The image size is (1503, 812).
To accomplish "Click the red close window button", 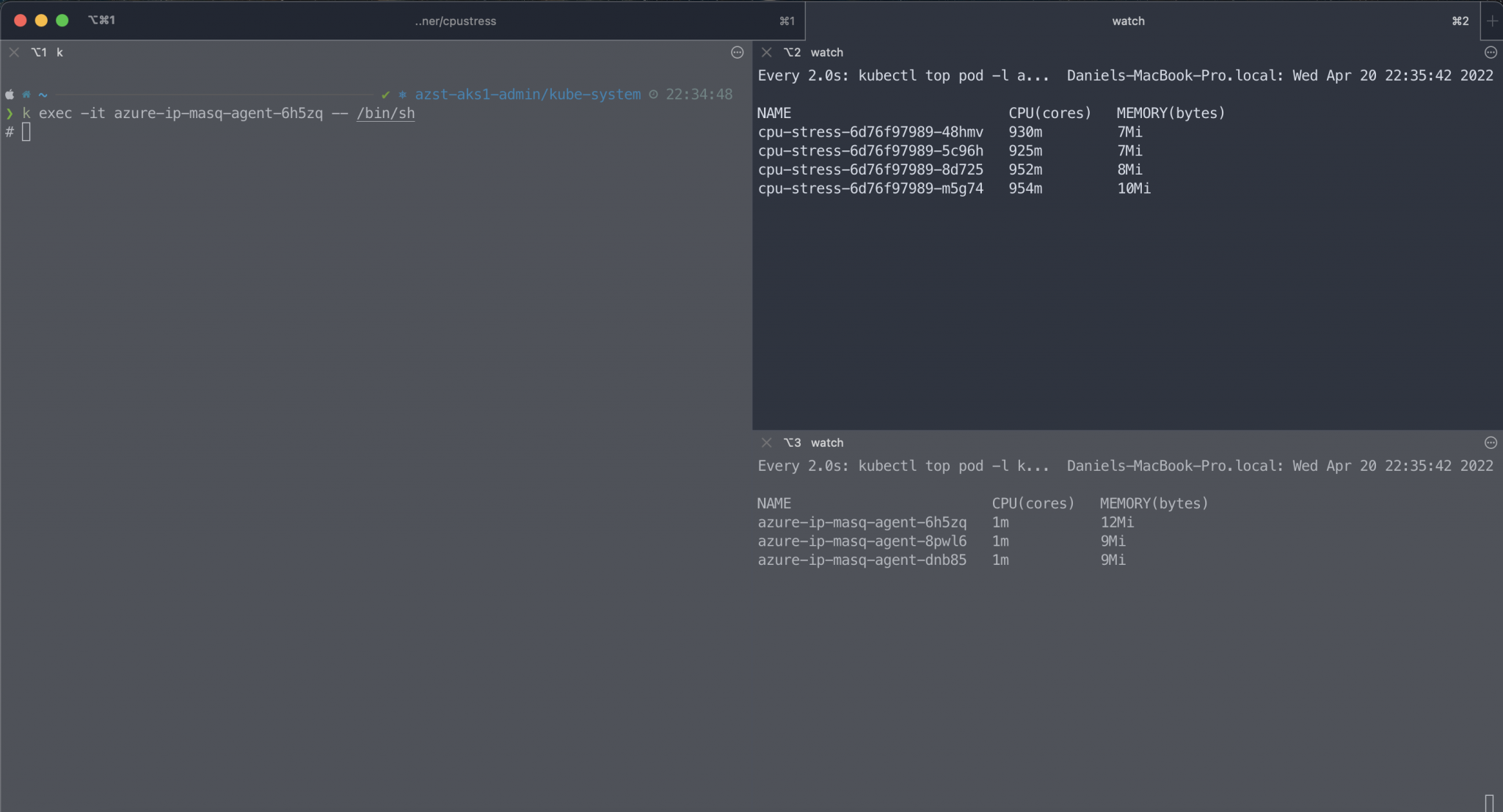I will tap(21, 21).
